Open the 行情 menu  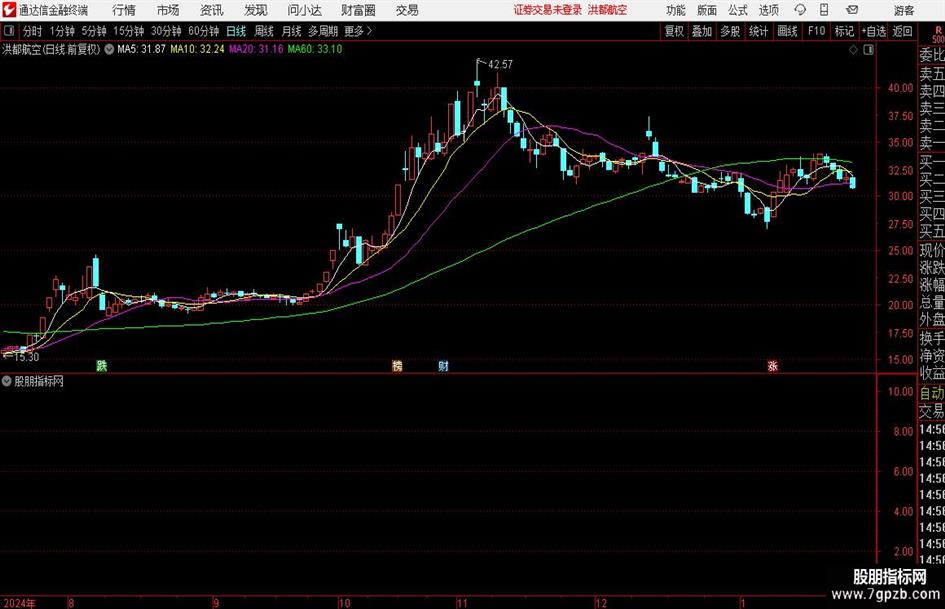[x=124, y=10]
